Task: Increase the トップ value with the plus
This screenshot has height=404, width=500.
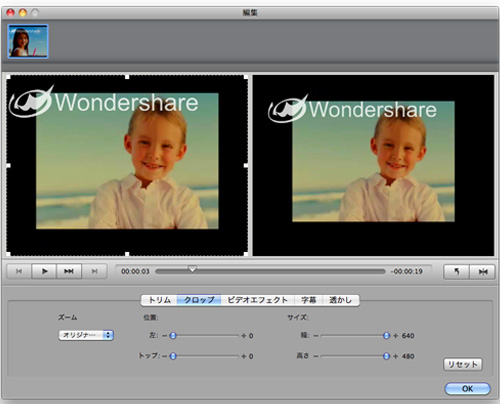Action: (x=244, y=356)
